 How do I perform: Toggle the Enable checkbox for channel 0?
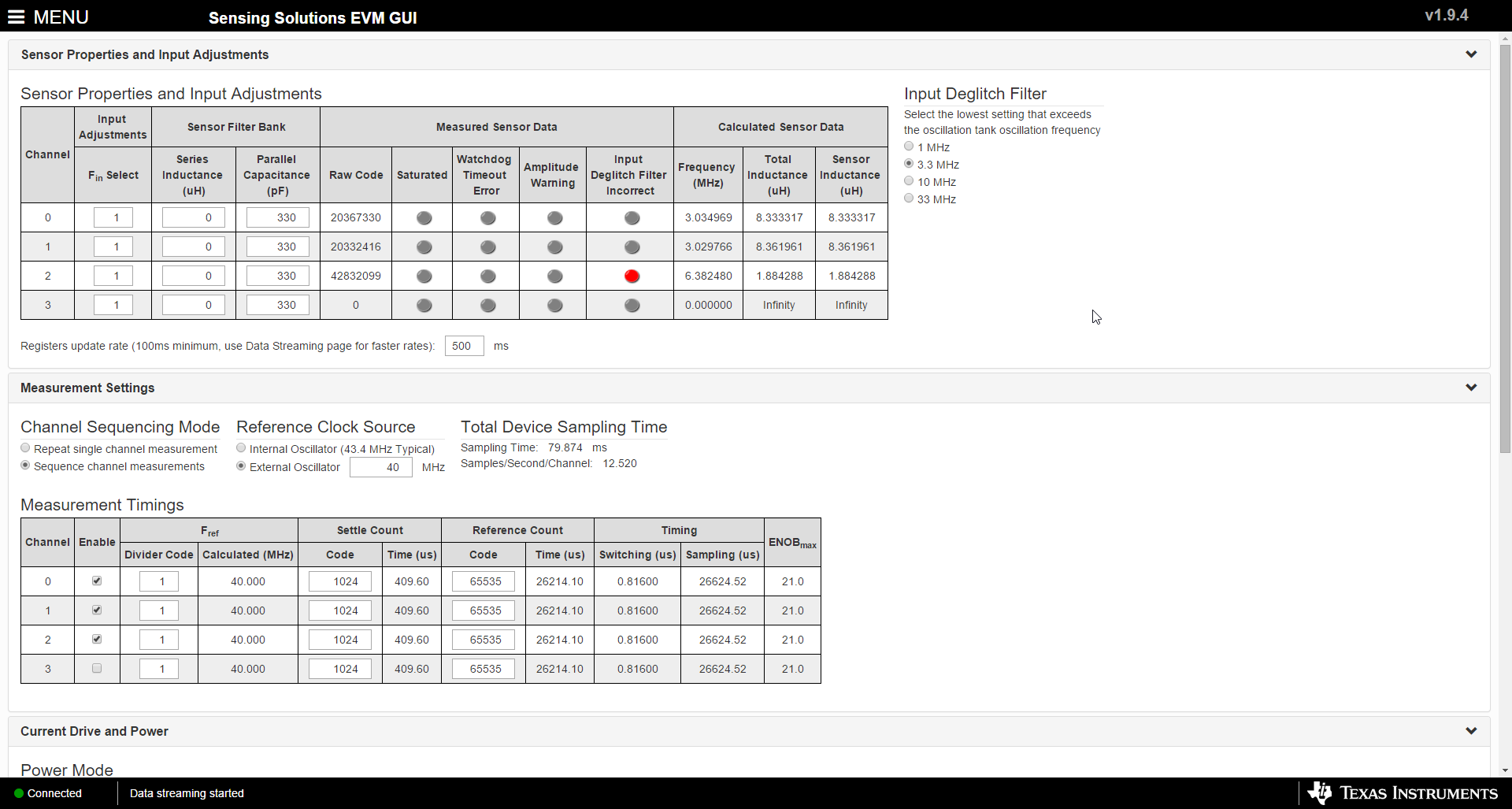pyautogui.click(x=97, y=581)
